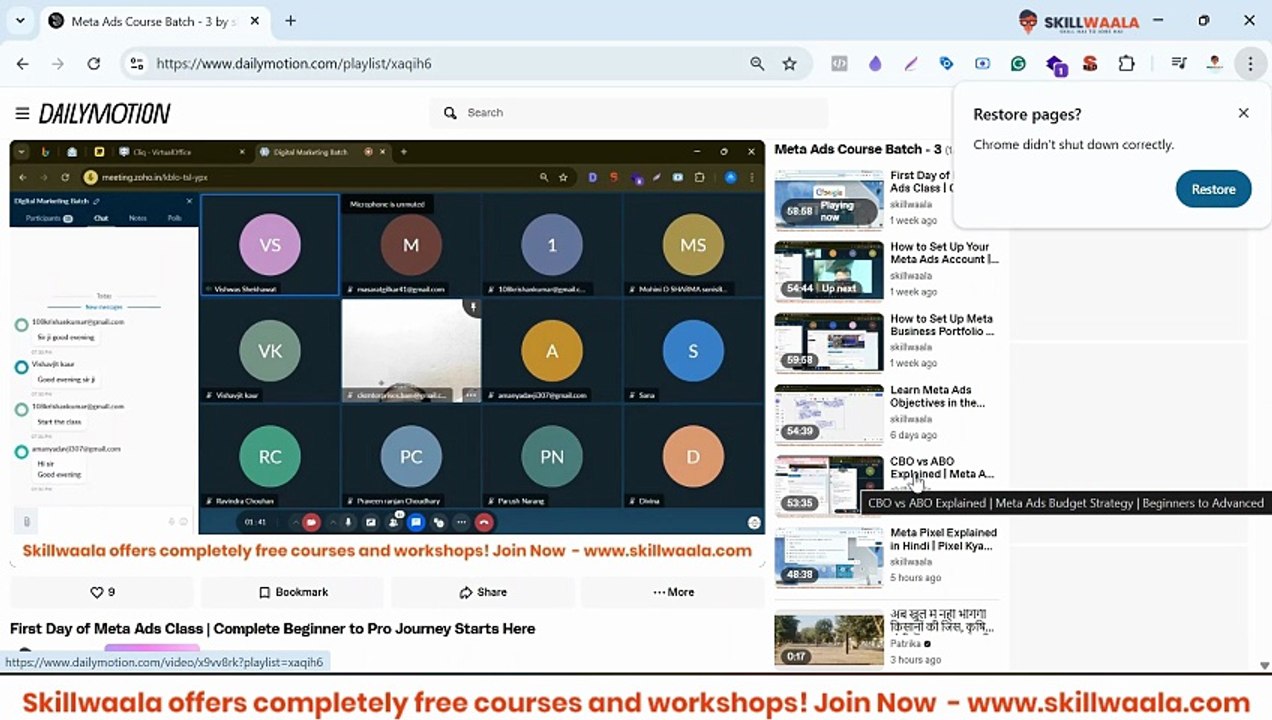Open the purple feather pen extension

click(x=911, y=63)
